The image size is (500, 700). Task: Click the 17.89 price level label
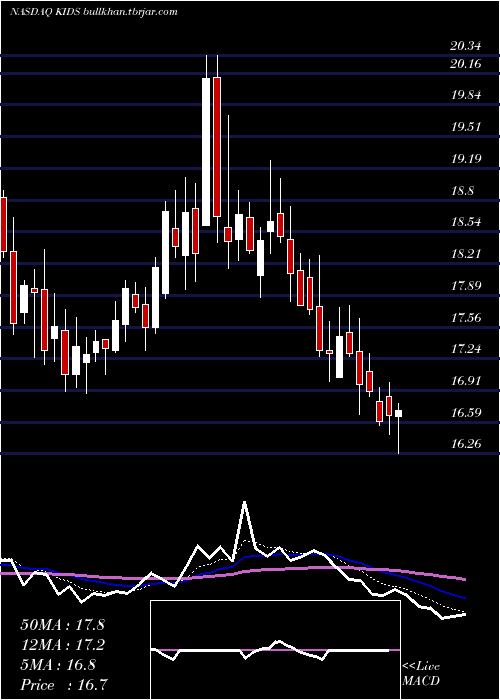tap(466, 286)
